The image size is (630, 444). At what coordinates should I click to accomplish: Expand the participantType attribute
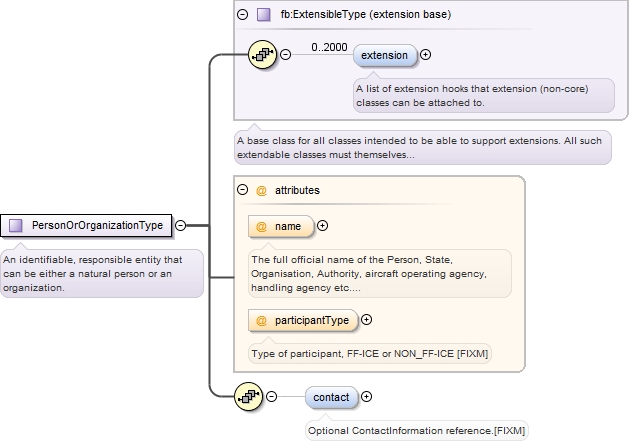pos(366,320)
